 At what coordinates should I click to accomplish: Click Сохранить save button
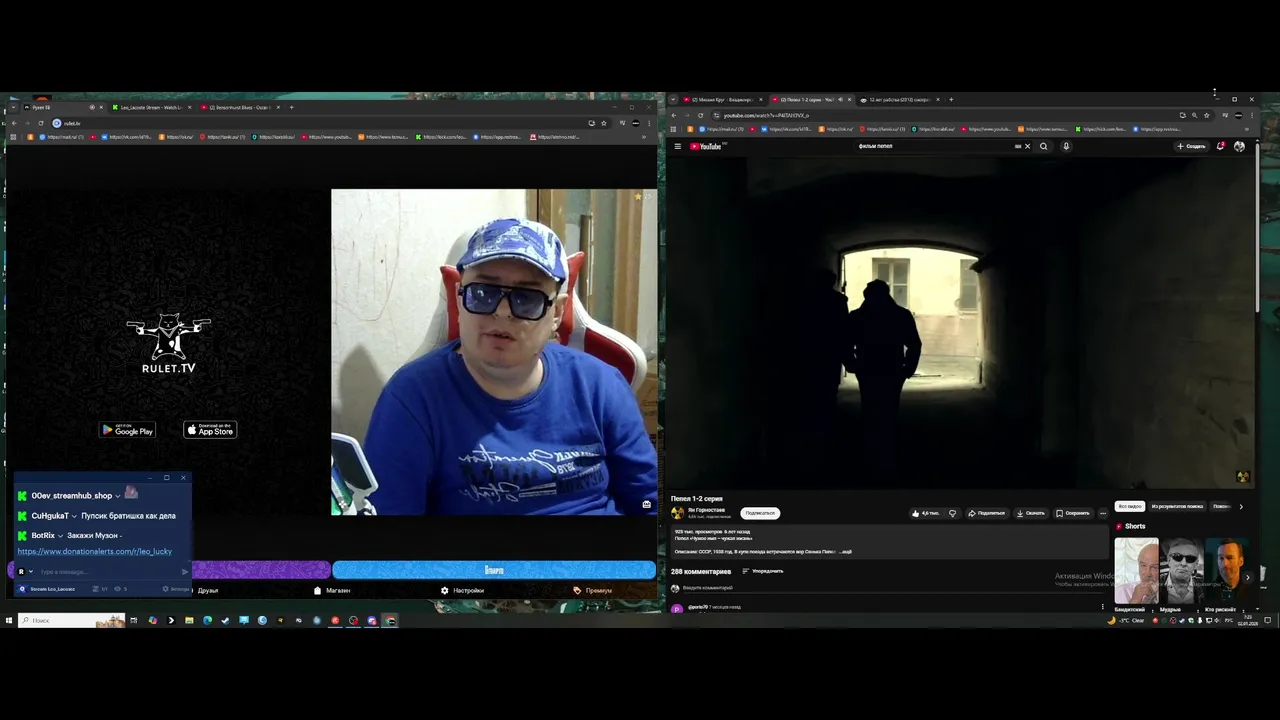(1073, 513)
